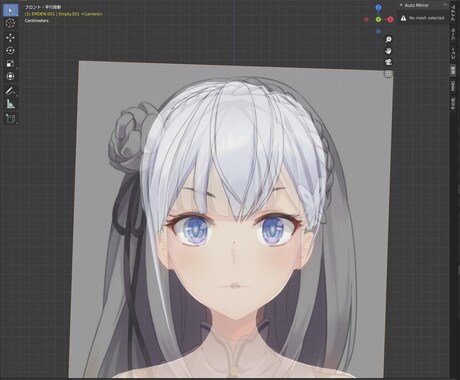This screenshot has height=380, width=460.
Task: Switch to the アイテム sidebar tab
Action: point(453,14)
